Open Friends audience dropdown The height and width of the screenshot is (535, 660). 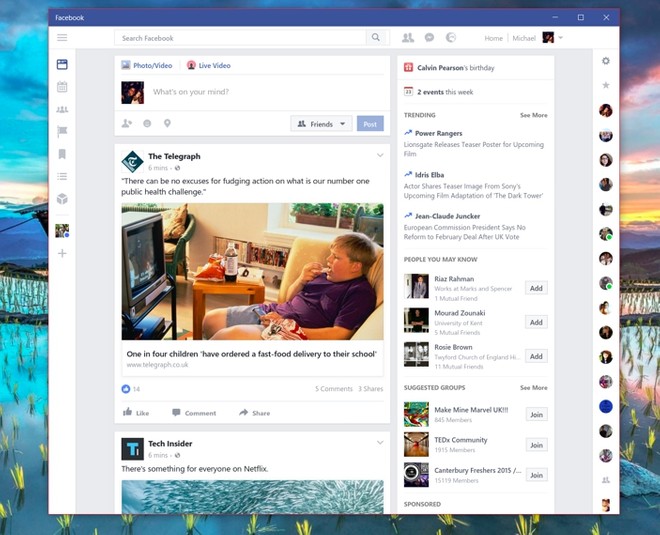321,124
